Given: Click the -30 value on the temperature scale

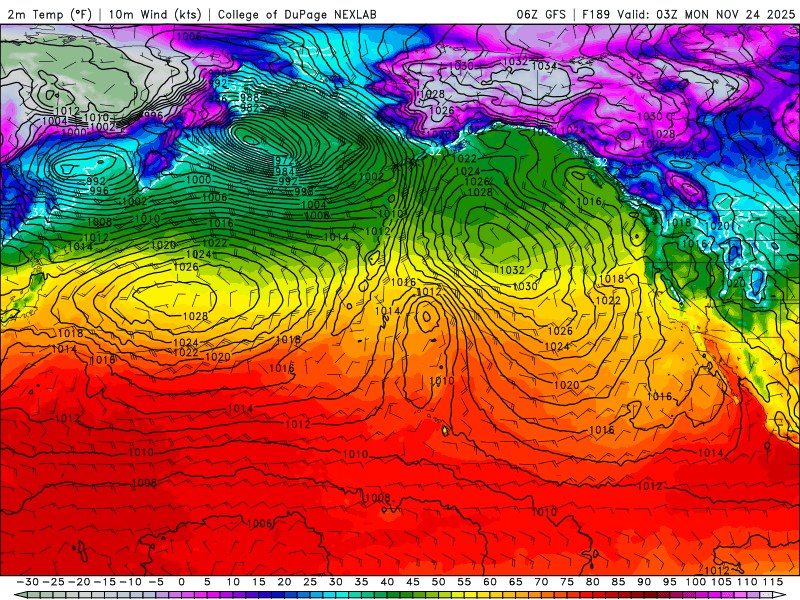Looking at the screenshot, I should coord(28,582).
